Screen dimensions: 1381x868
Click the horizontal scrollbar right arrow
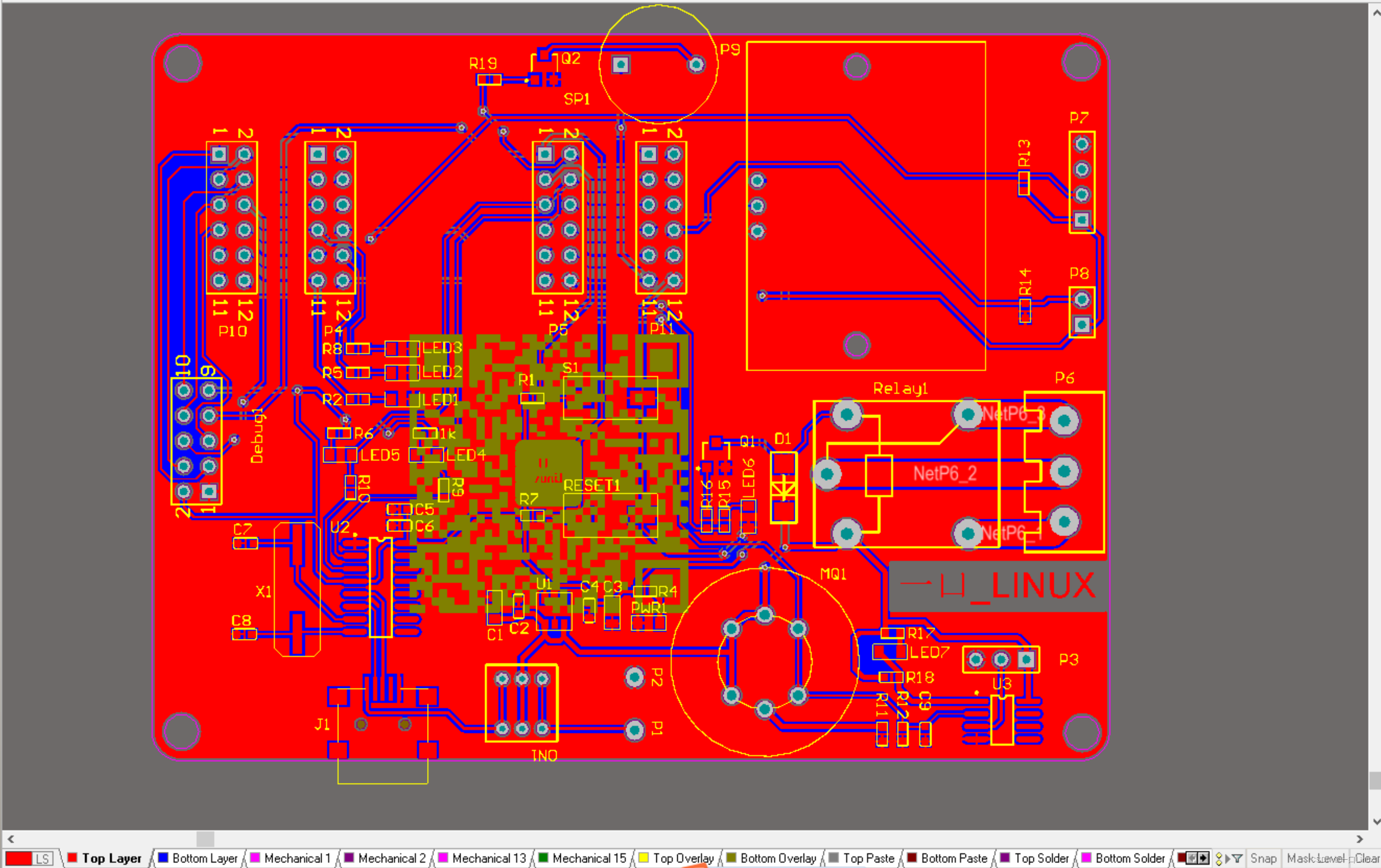[x=1360, y=839]
